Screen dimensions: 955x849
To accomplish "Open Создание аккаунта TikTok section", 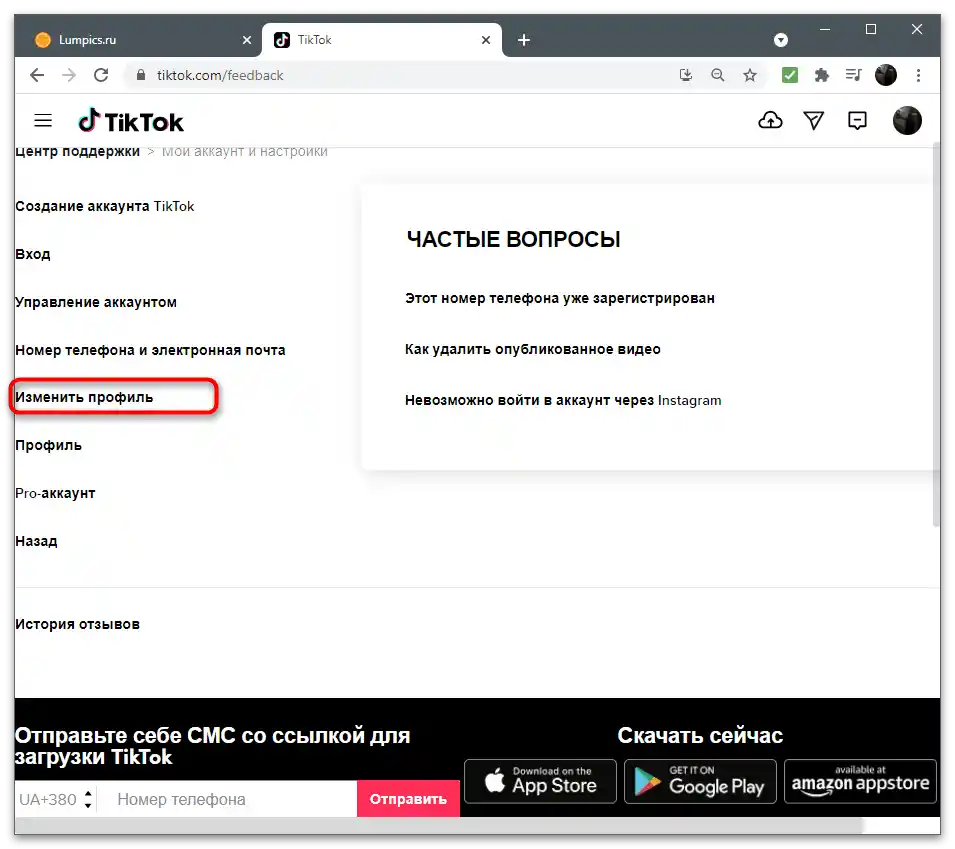I will pyautogui.click(x=105, y=206).
